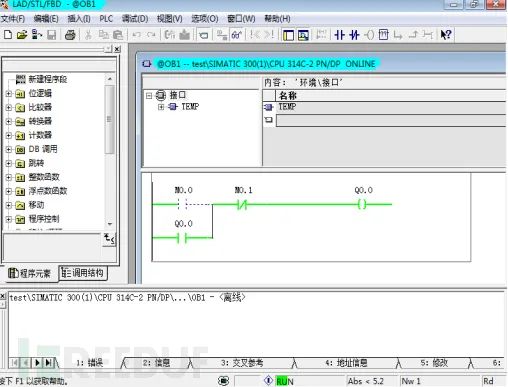Open the 调试(D) menu
This screenshot has width=508, height=387.
click(135, 19)
